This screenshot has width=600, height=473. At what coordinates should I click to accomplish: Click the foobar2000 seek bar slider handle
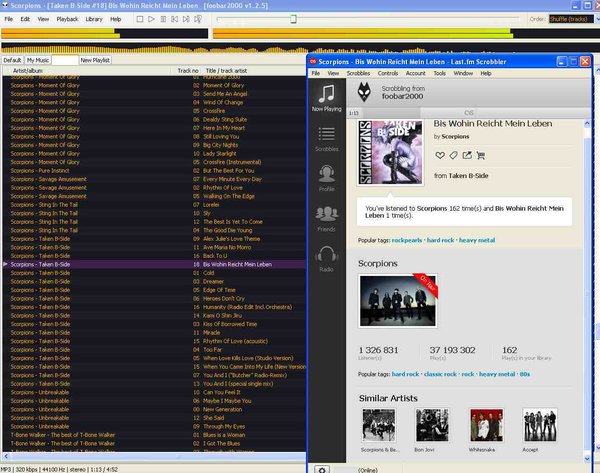tap(293, 19)
